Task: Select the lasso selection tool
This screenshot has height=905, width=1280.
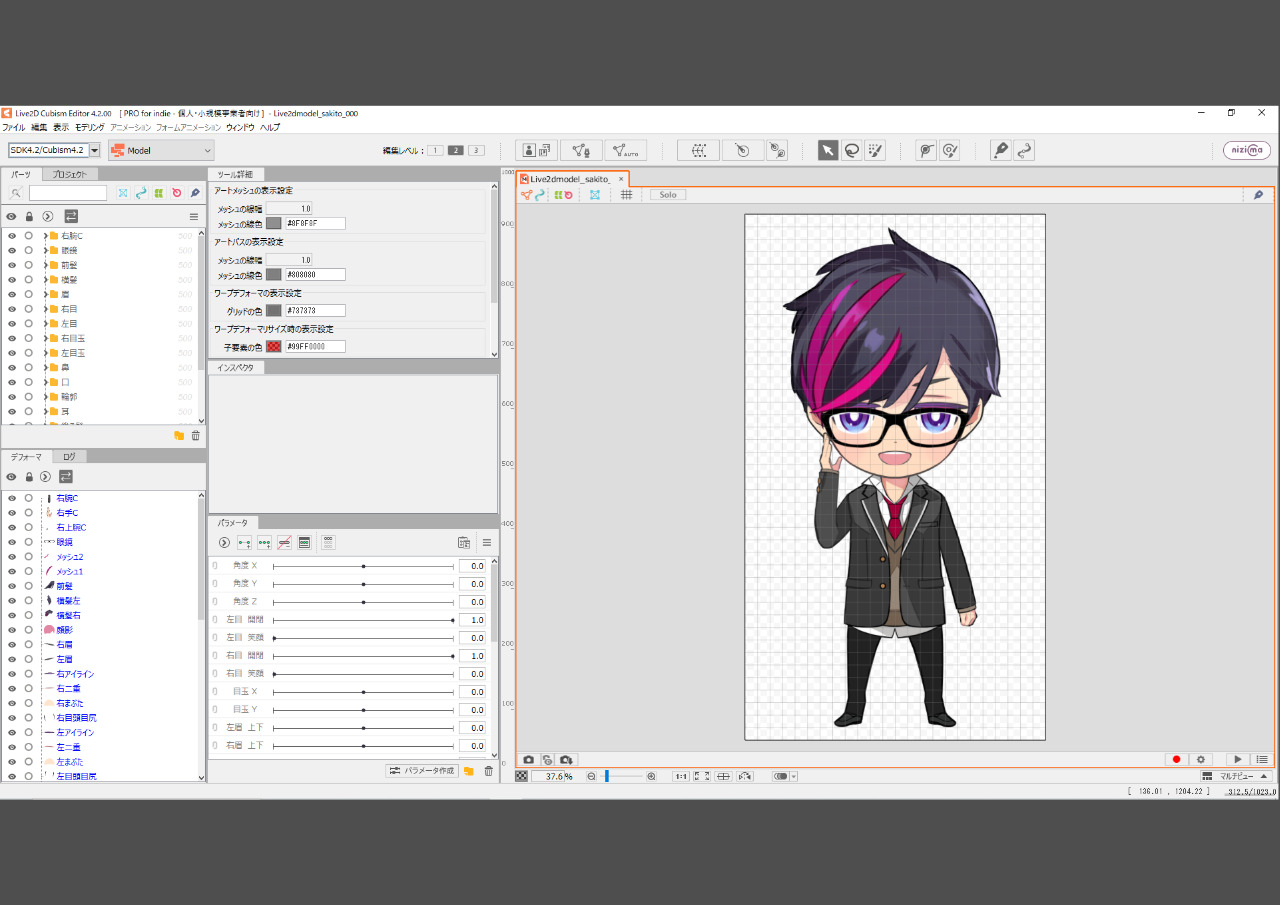Action: (851, 150)
